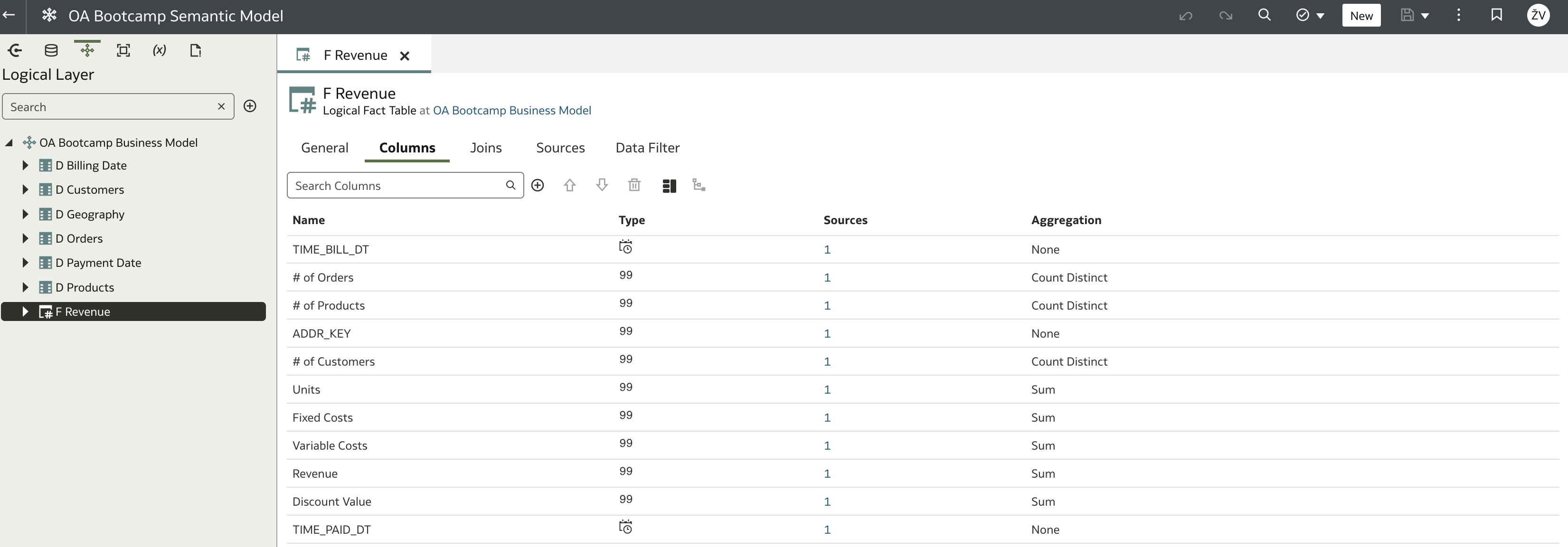The width and height of the screenshot is (1568, 547).
Task: Select the Logical Layer icon
Action: [x=87, y=50]
